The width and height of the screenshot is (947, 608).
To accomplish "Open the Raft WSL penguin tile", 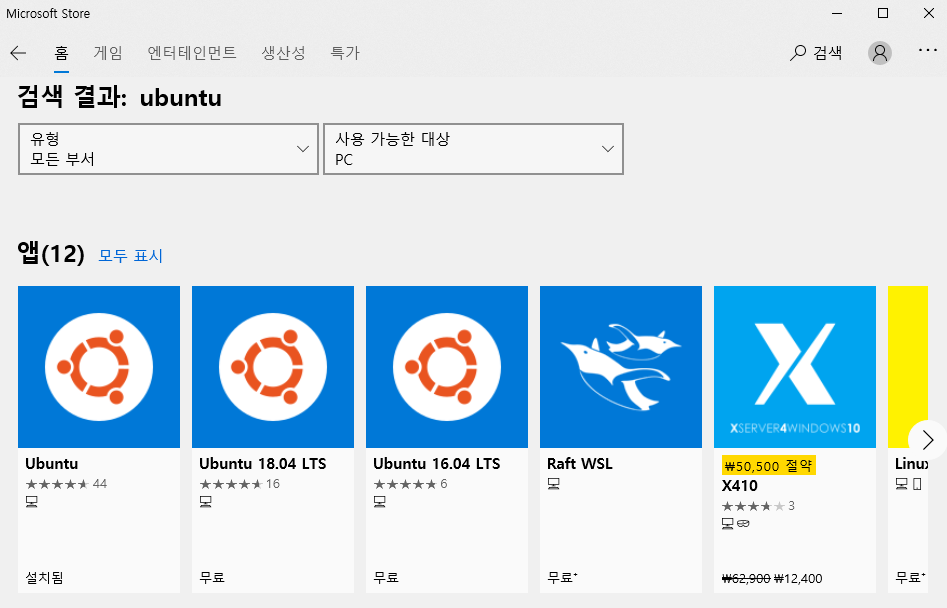I will pos(621,366).
